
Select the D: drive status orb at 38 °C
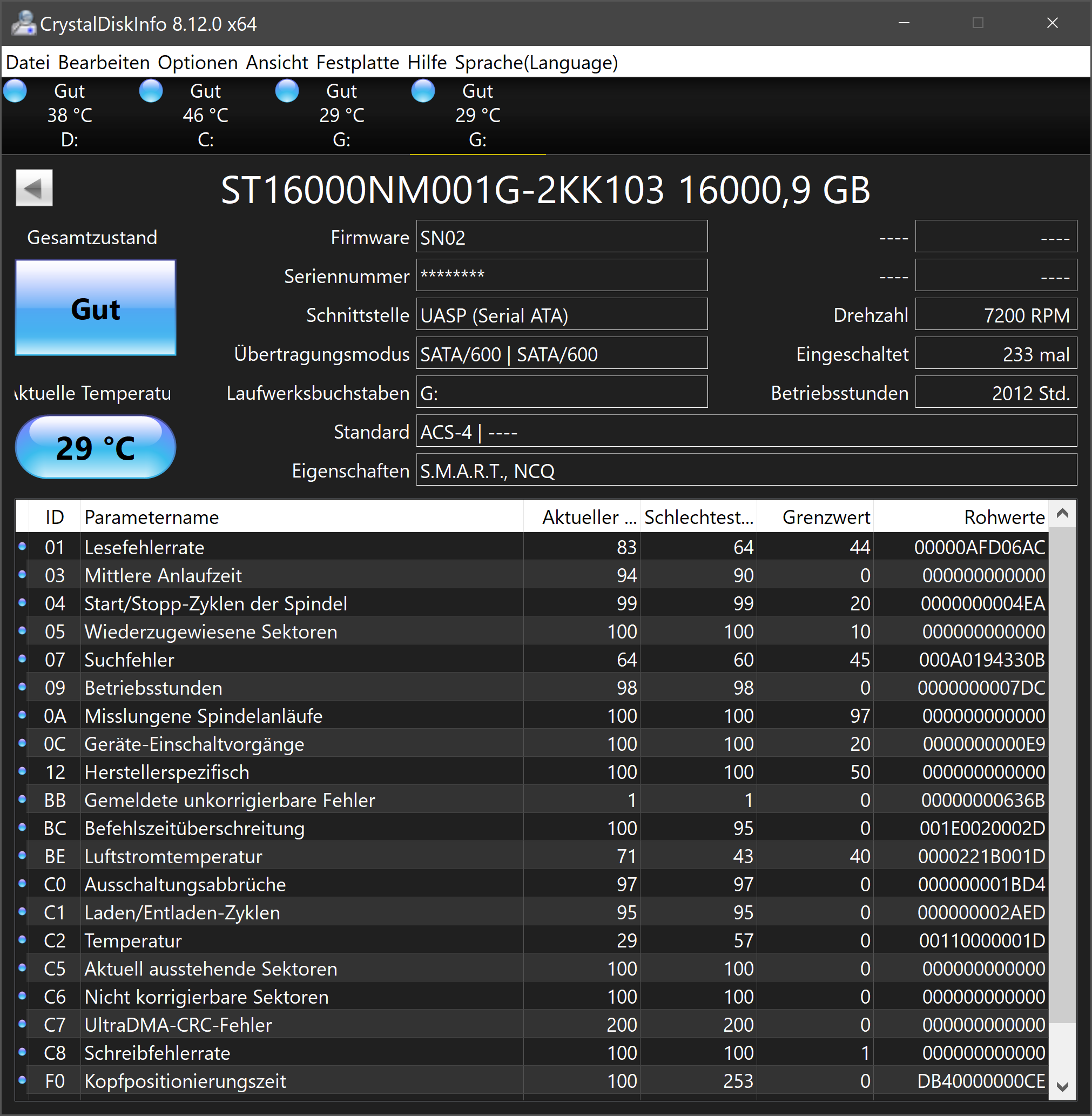pyautogui.click(x=16, y=91)
